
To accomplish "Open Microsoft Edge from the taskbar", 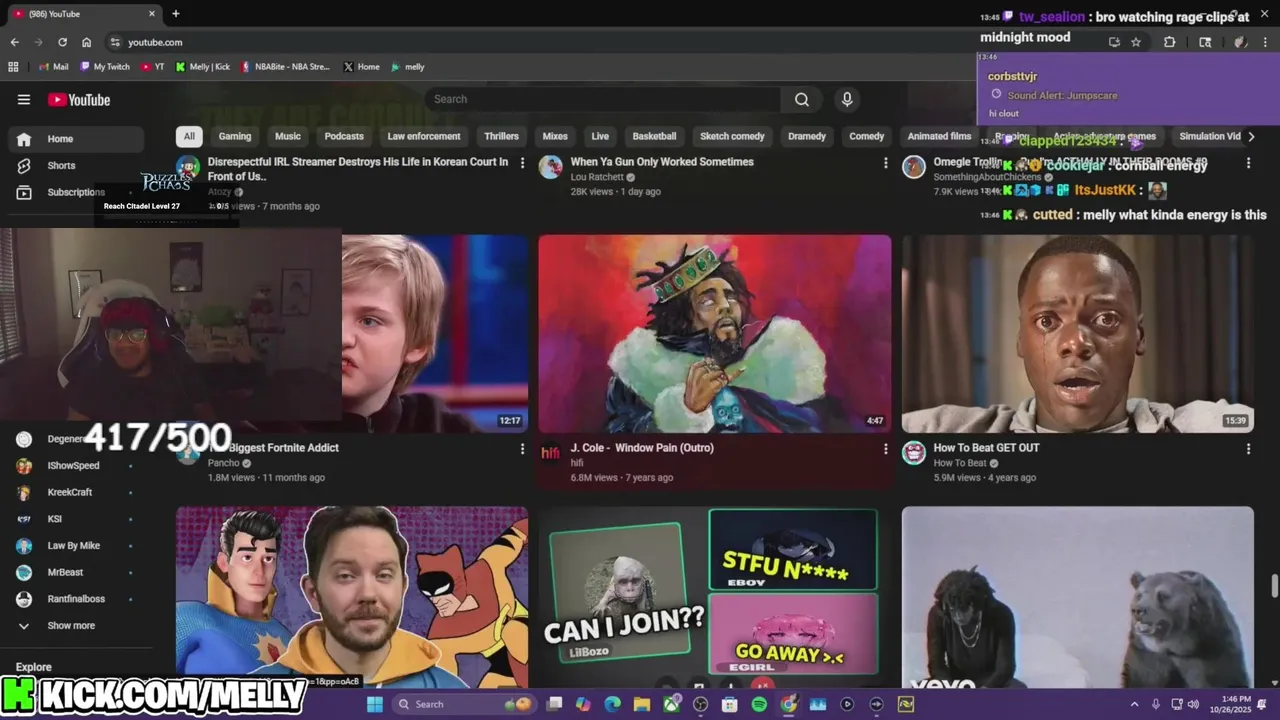I will pyautogui.click(x=613, y=704).
